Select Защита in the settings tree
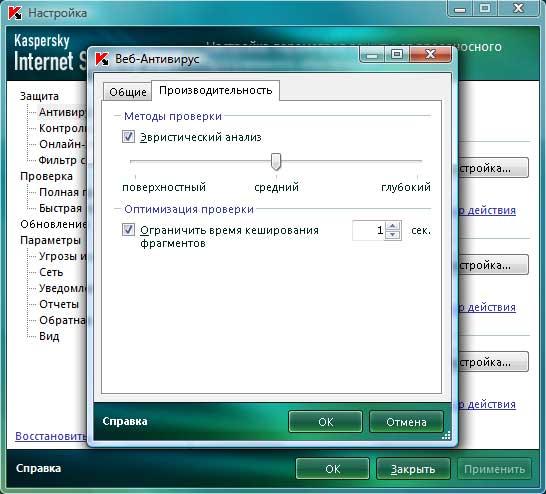This screenshot has height=494, width=546. (x=39, y=96)
